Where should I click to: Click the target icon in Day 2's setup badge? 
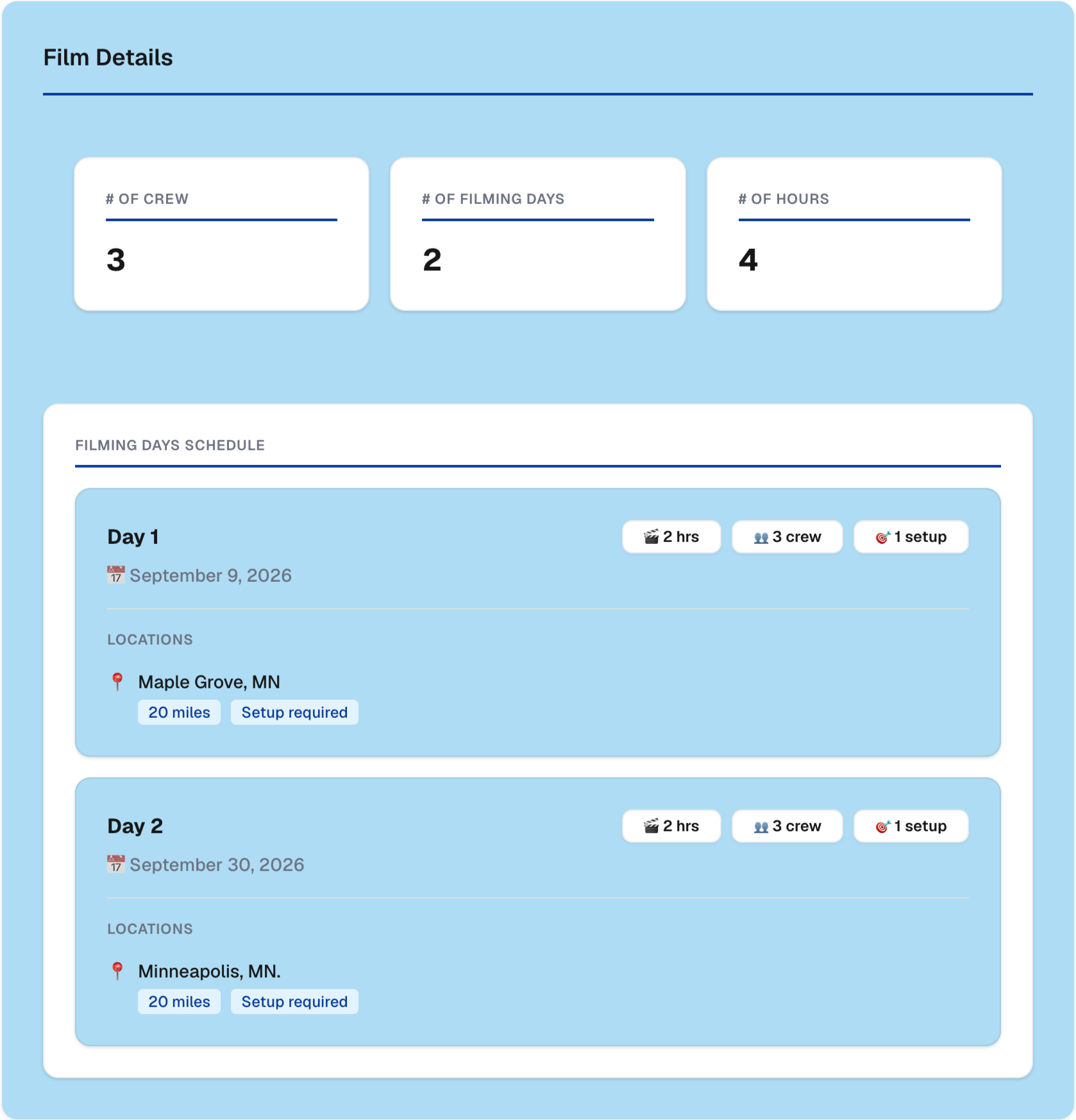[883, 827]
